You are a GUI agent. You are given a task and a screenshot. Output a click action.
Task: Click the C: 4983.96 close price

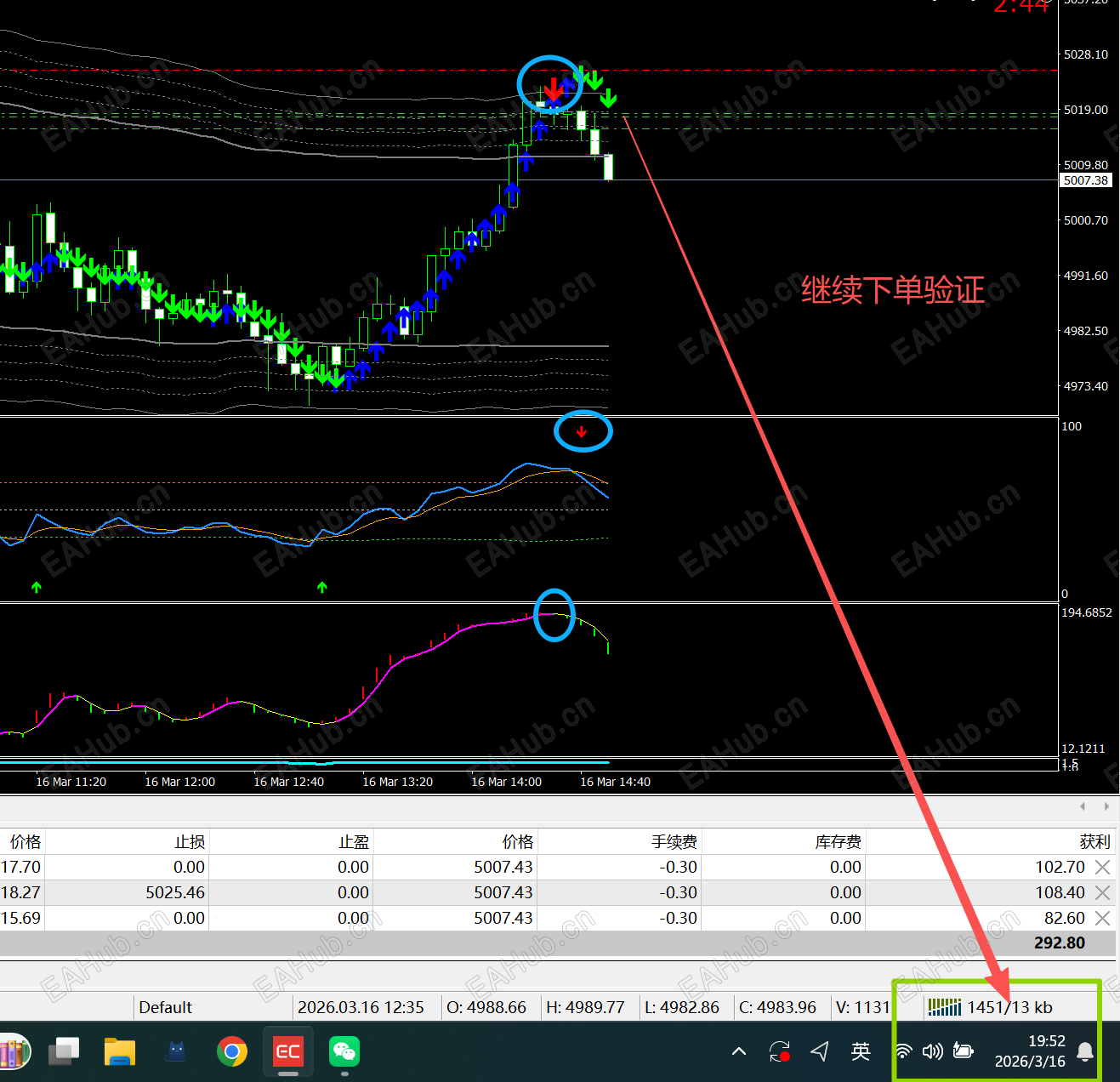tap(777, 1007)
